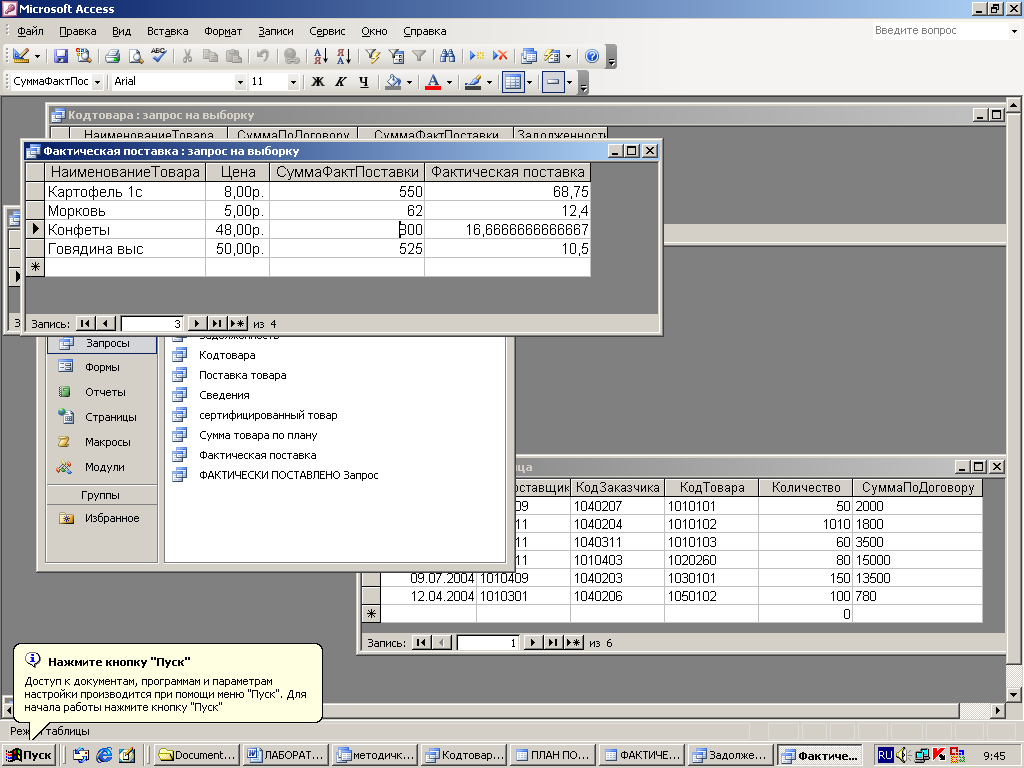The height and width of the screenshot is (768, 1024).
Task: Click the Пуск start button
Action: 29,755
